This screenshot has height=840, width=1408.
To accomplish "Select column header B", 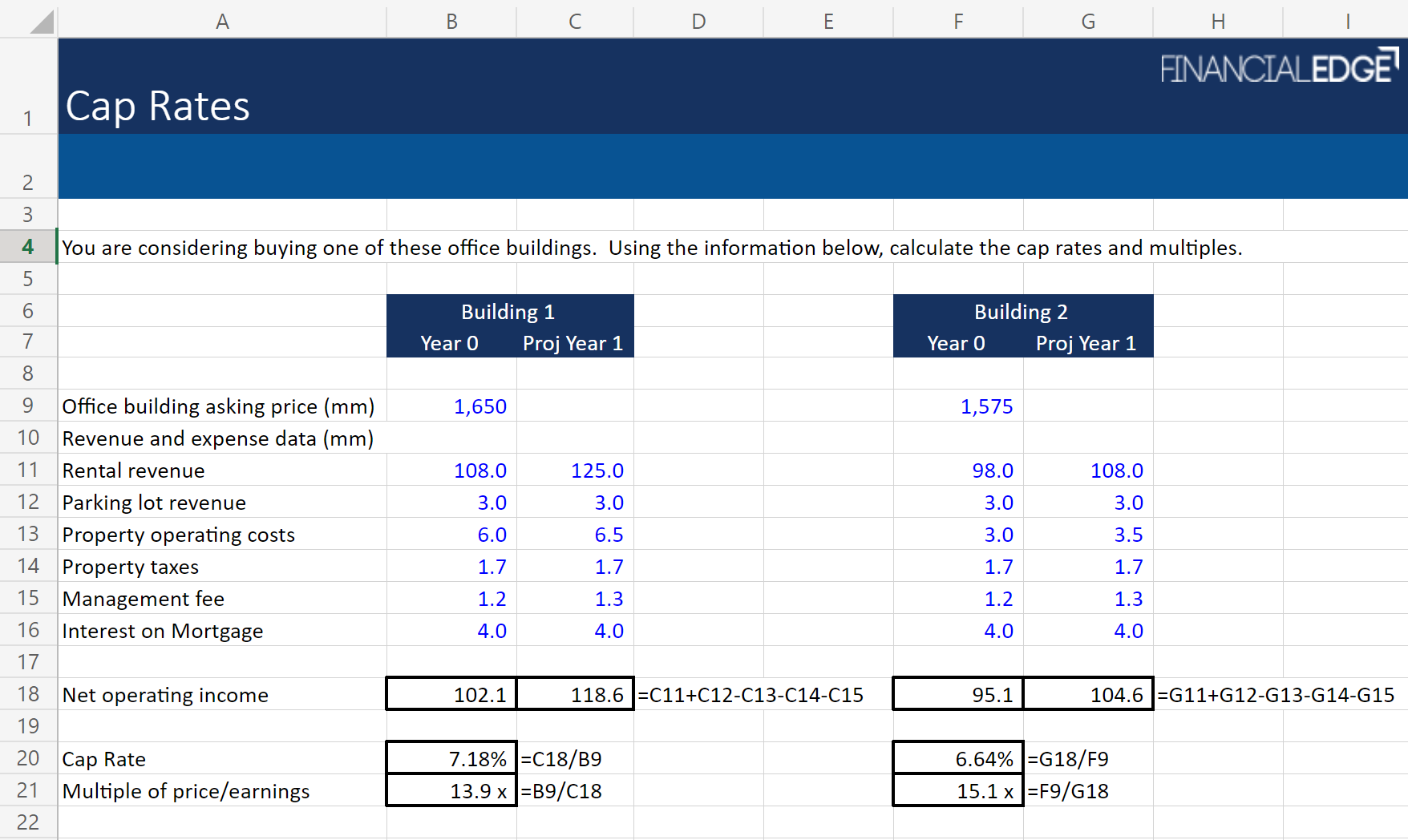I will 451,21.
